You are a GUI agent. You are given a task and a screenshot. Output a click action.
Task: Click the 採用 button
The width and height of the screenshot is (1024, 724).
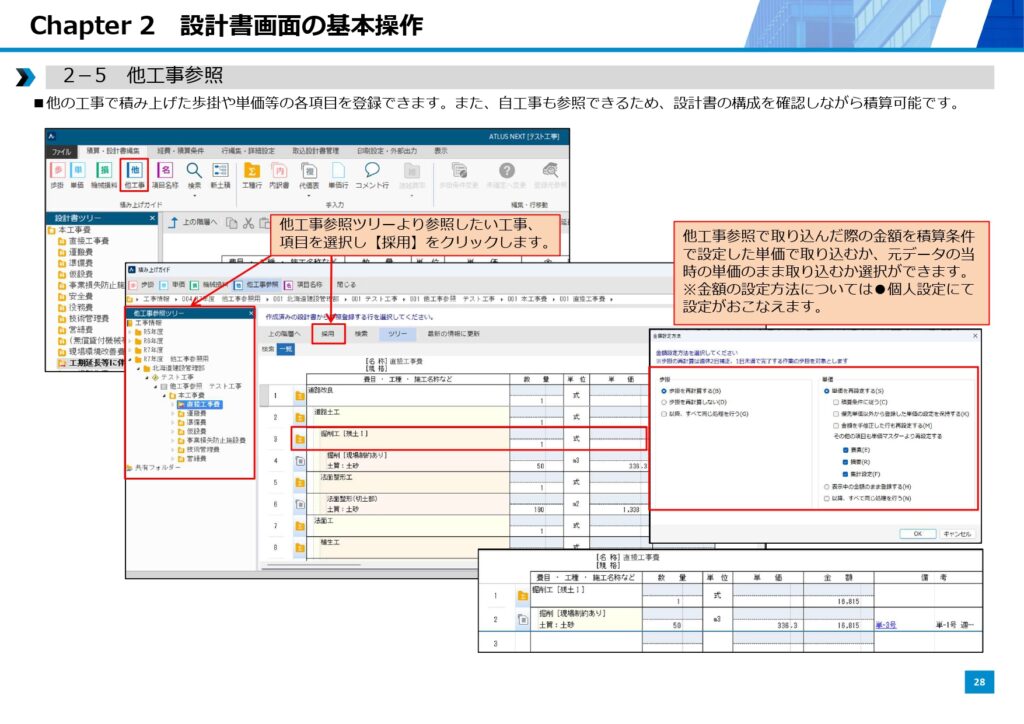[x=327, y=333]
